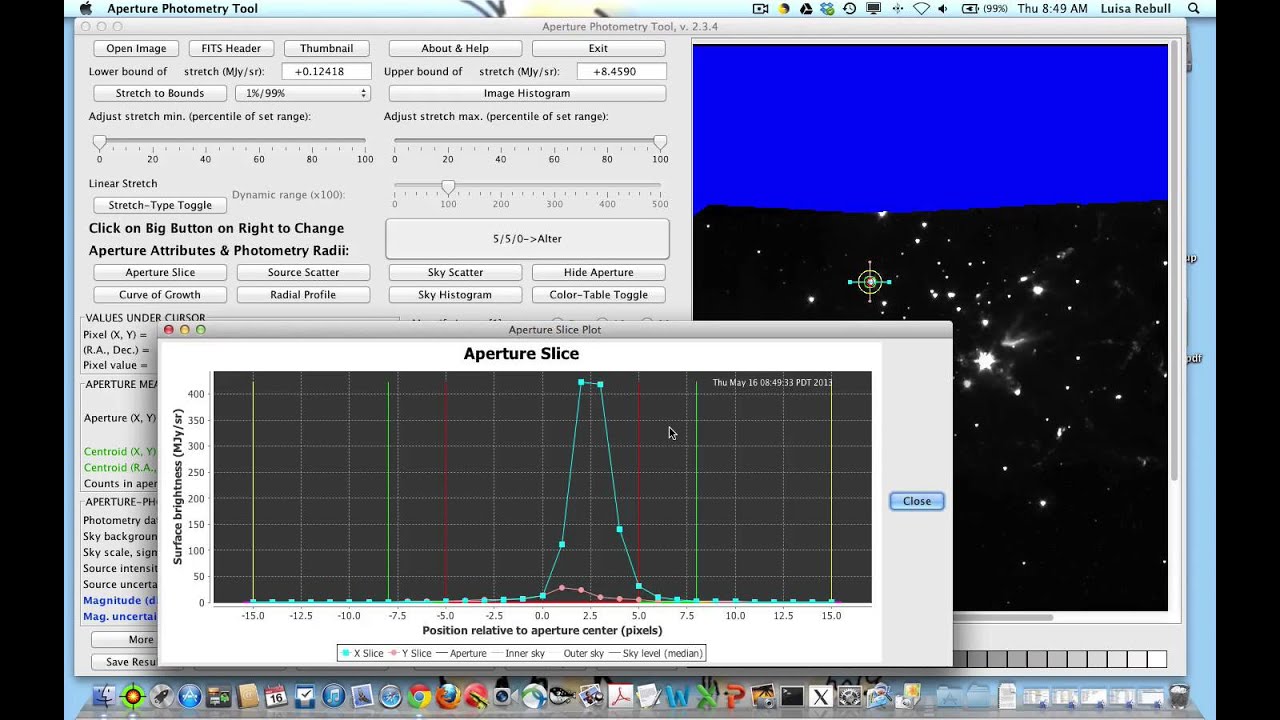Open the Radial Profile plot
The width and height of the screenshot is (1280, 720).
pos(303,295)
